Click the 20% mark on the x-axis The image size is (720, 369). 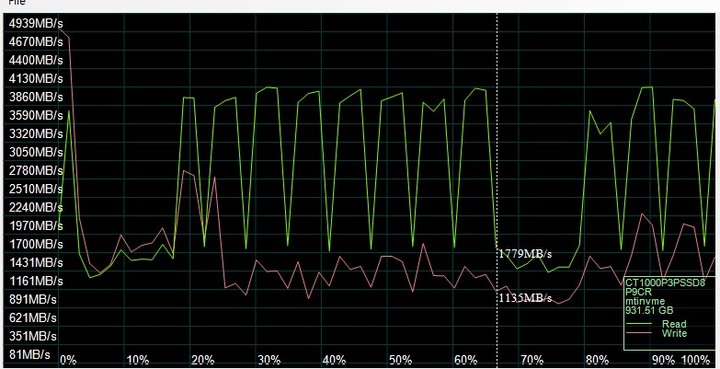203,359
